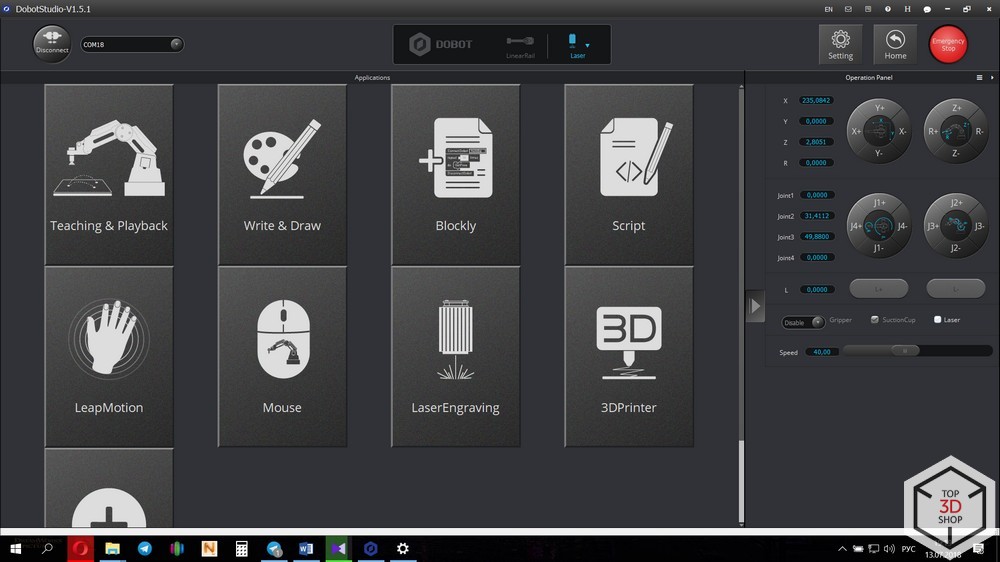Jog joint J4+
The height and width of the screenshot is (562, 1000).
856,226
